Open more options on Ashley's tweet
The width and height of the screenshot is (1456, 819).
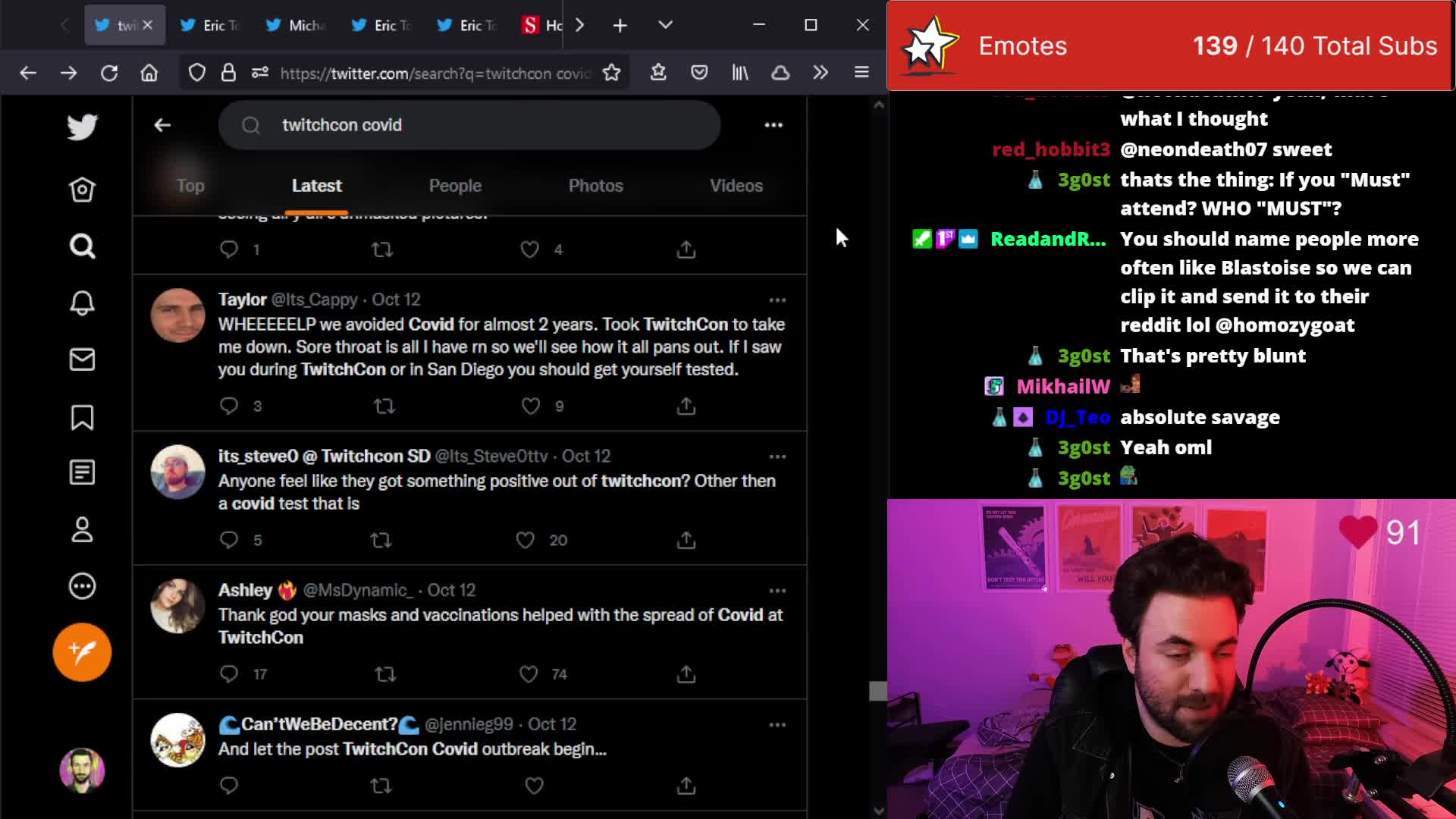tap(777, 591)
